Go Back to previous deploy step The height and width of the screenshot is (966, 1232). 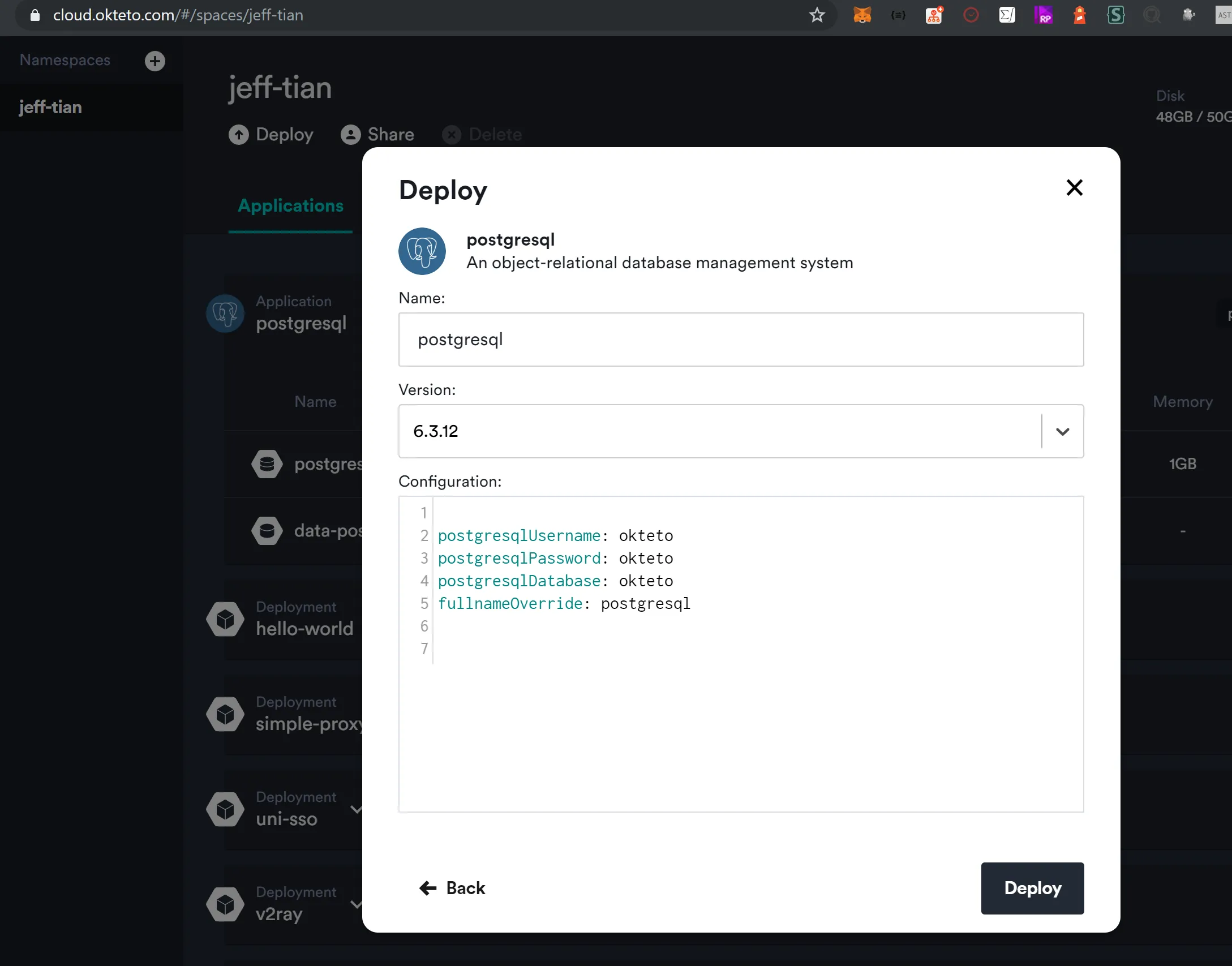point(452,888)
